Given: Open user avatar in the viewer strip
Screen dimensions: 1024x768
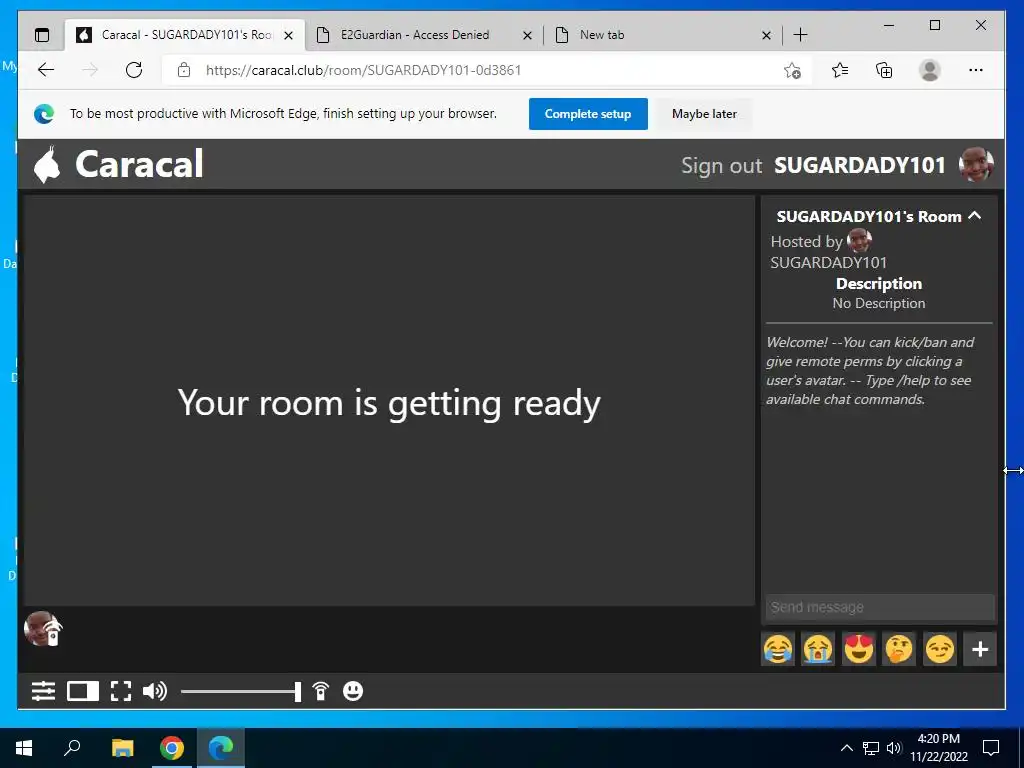Looking at the screenshot, I should pos(43,629).
